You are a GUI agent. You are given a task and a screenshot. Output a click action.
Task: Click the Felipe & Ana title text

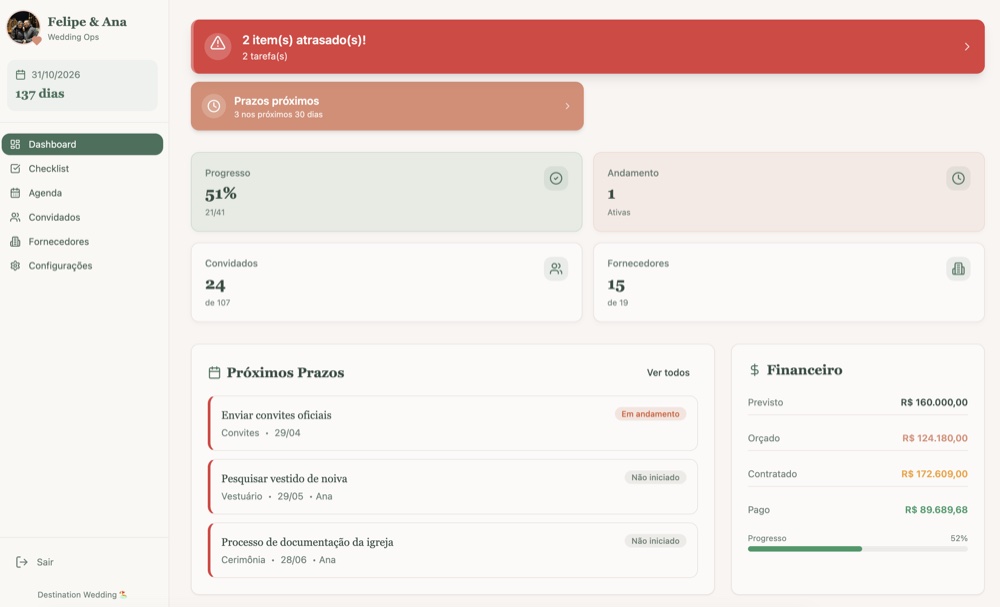click(x=87, y=22)
